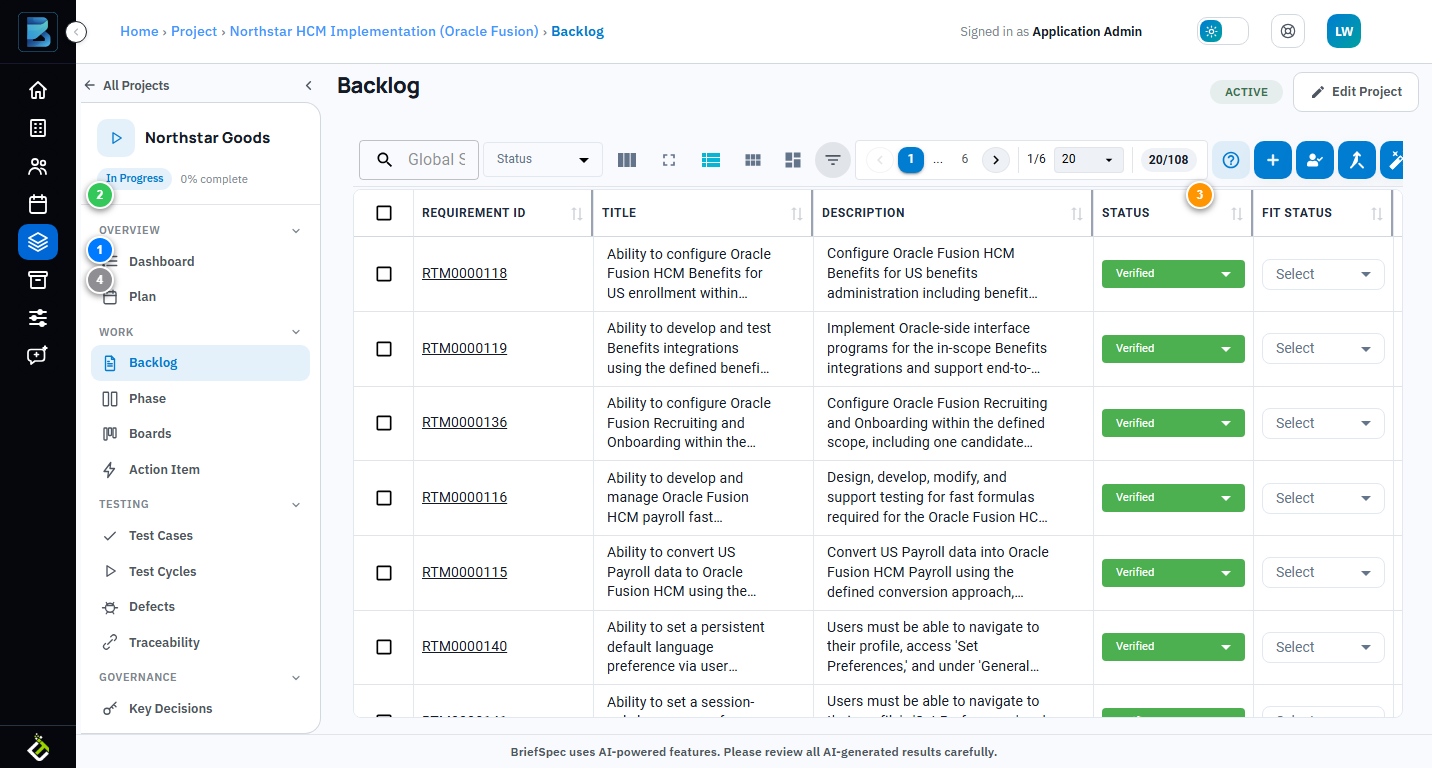Check the select-all checkbox in table header

(384, 213)
